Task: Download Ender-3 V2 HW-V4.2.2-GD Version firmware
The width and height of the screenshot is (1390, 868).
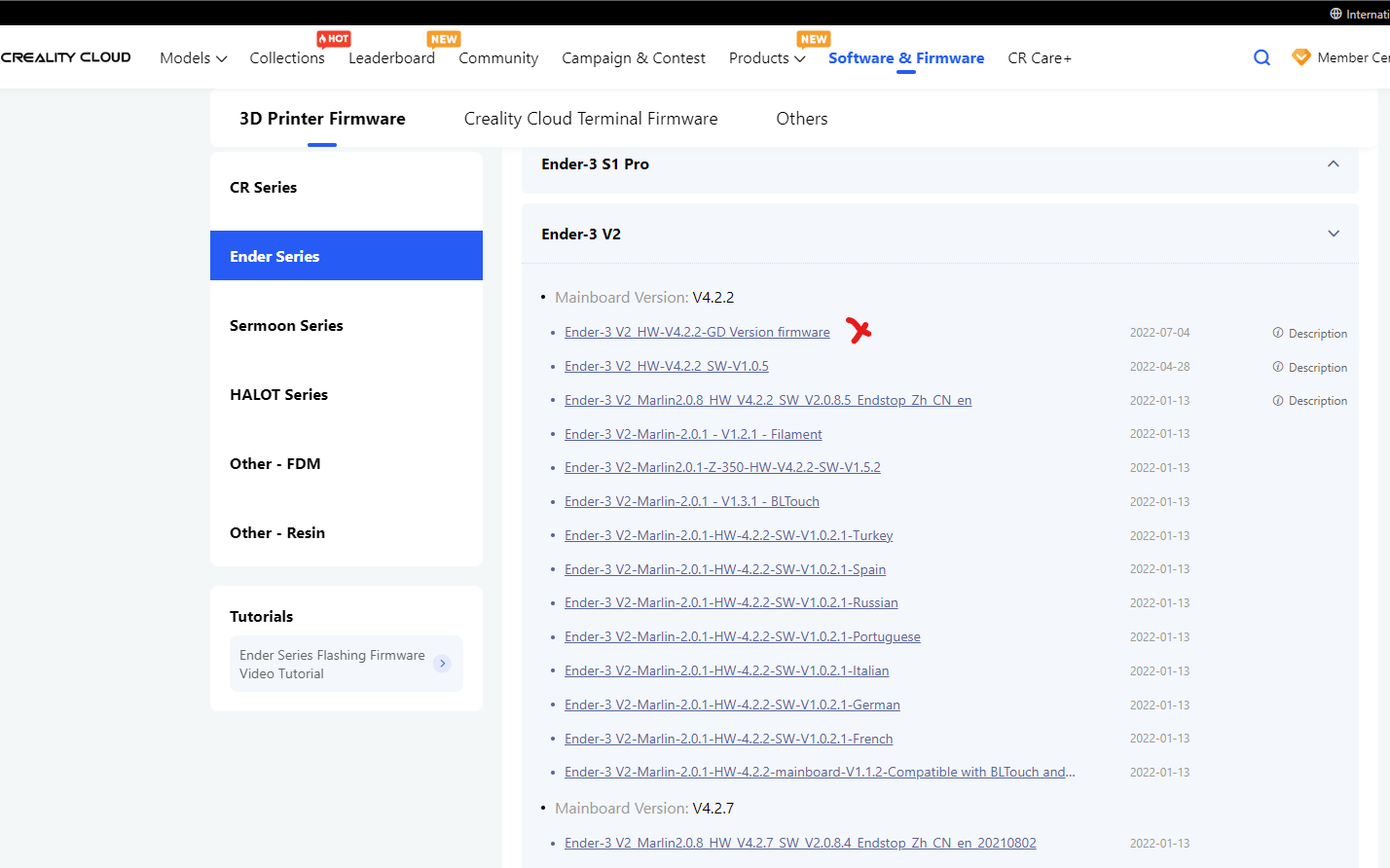Action: click(697, 333)
